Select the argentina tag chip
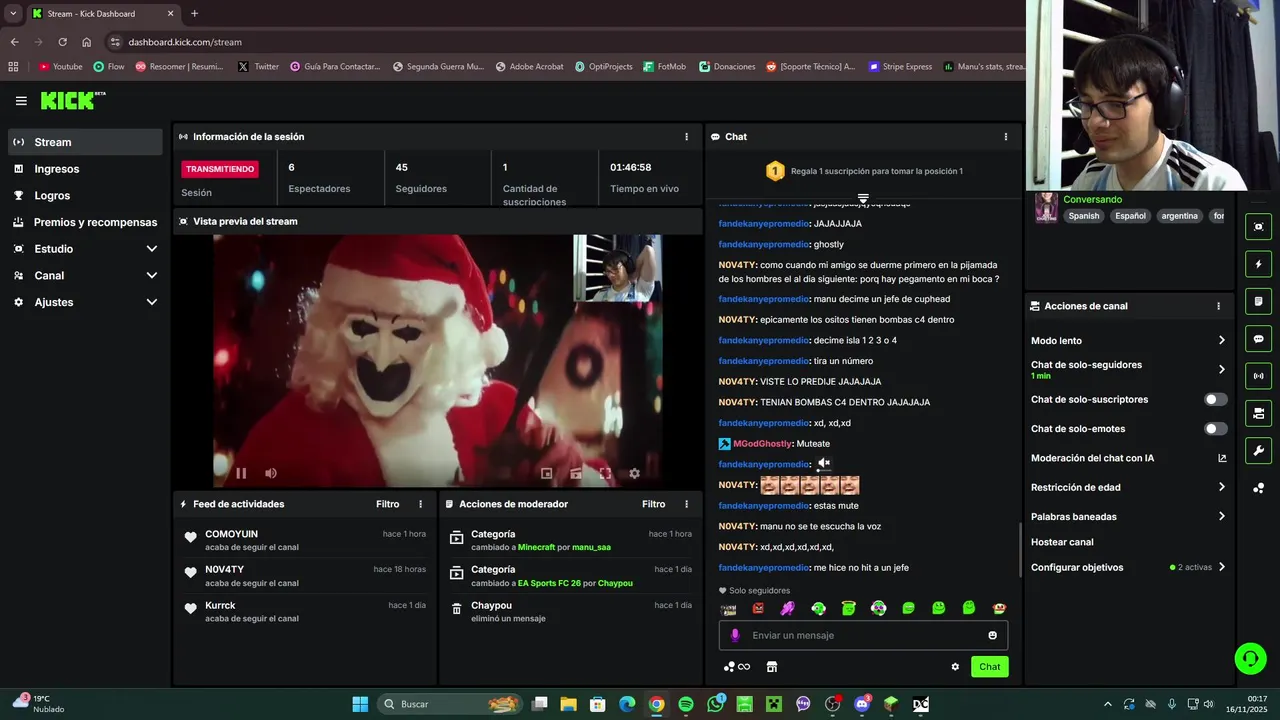Viewport: 1280px width, 720px height. tap(1179, 216)
